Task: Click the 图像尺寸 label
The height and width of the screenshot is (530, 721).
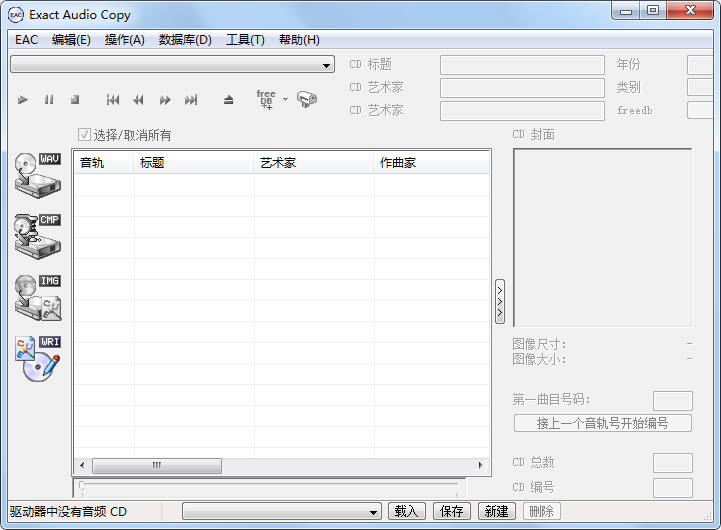Action: point(539,344)
